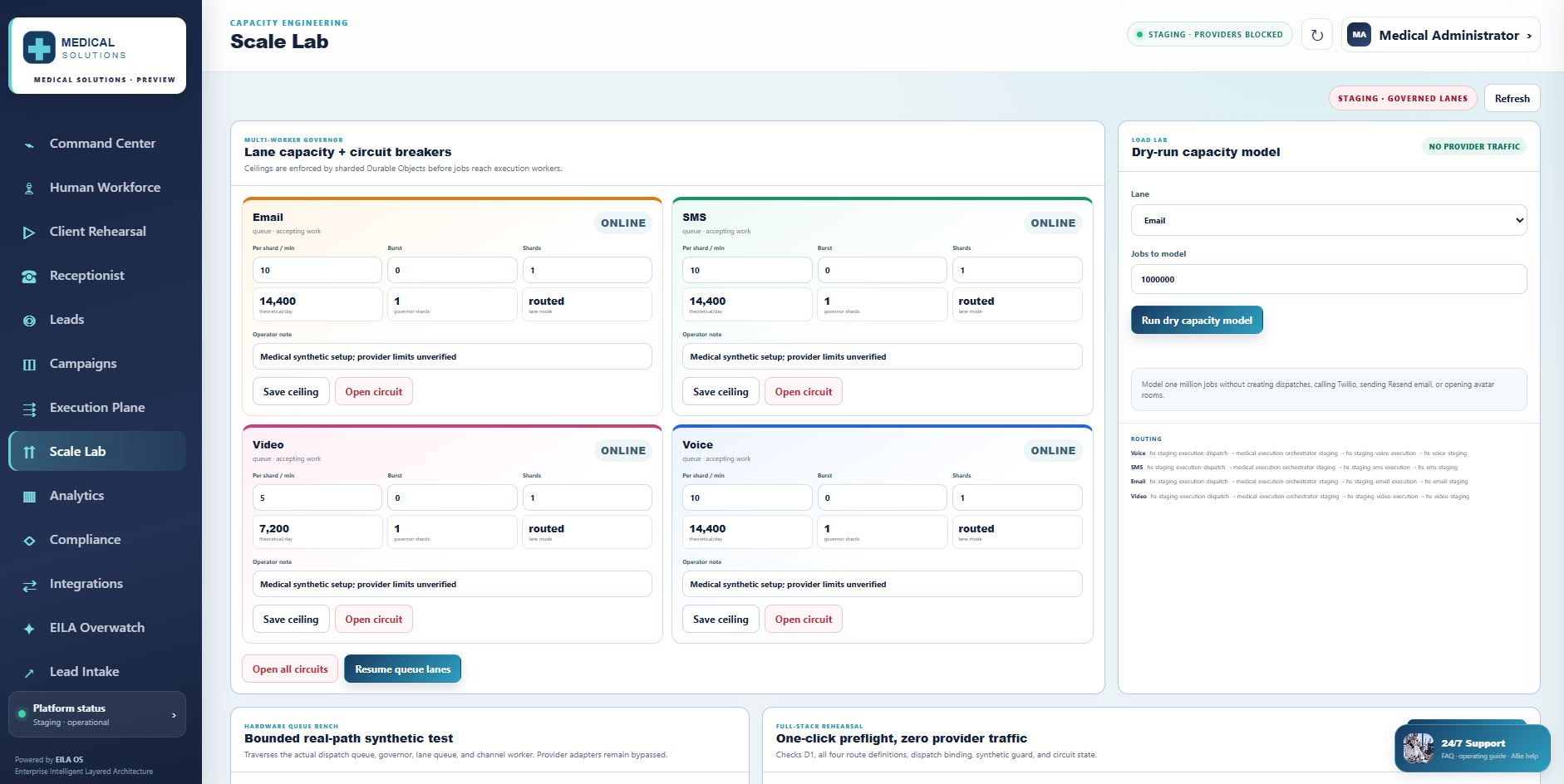Save ceiling for the SMS lane
Image resolution: width=1564 pixels, height=784 pixels.
[x=721, y=392]
